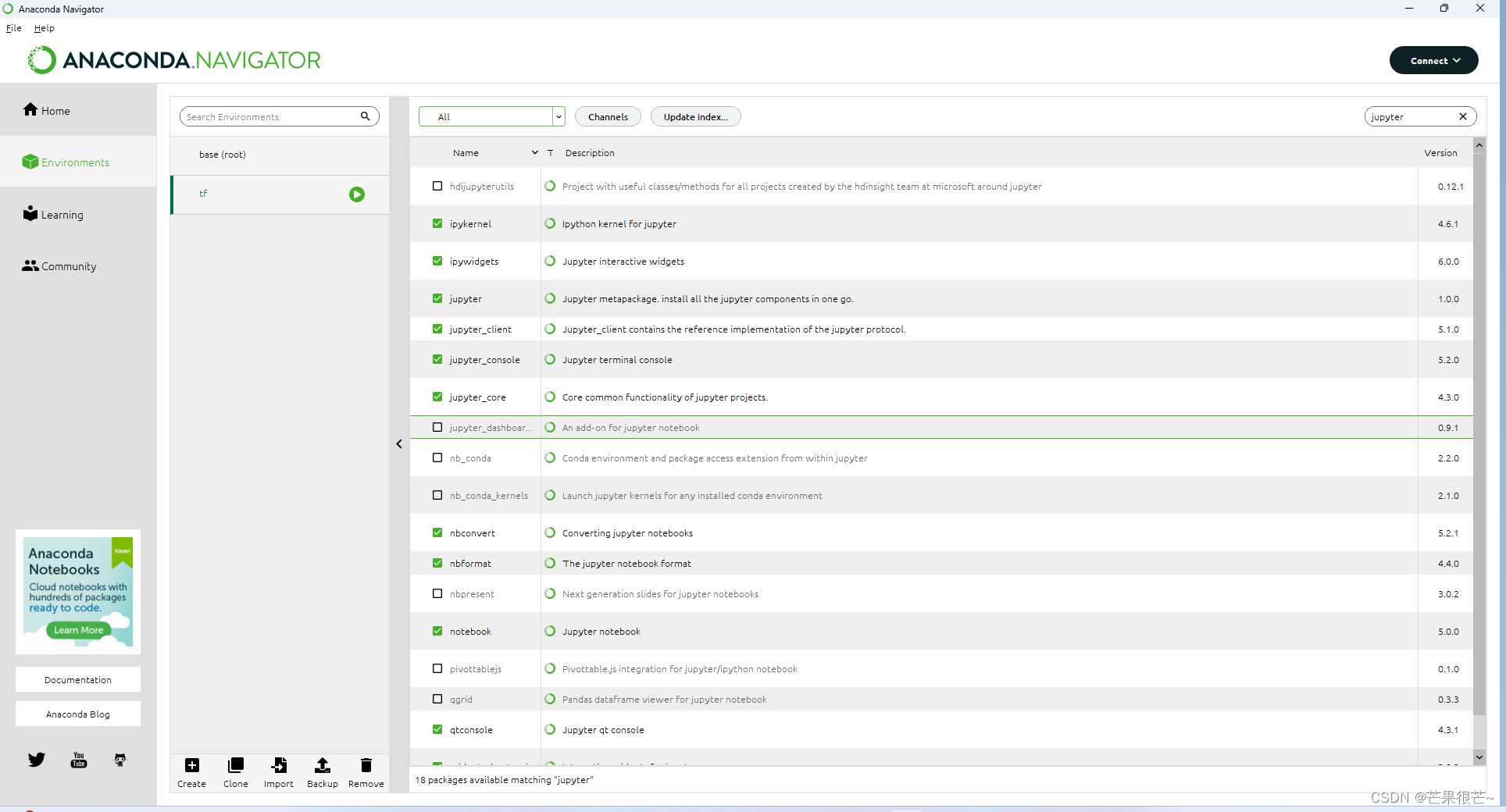Screen dimensions: 1506x812
Task: Click the Anaconda Navigator logo
Action: click(x=174, y=60)
